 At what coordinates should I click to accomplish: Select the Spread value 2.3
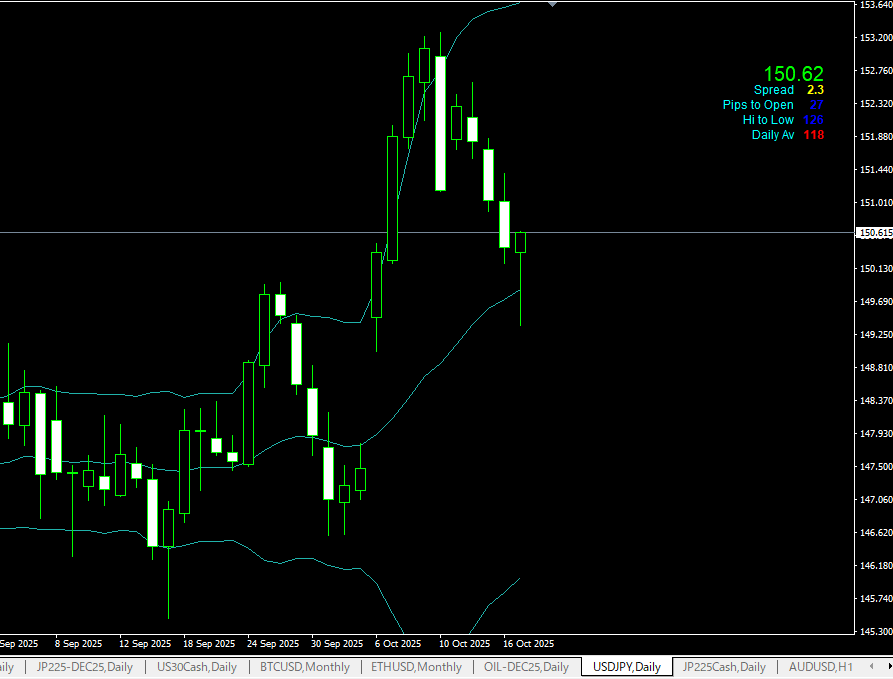point(815,90)
